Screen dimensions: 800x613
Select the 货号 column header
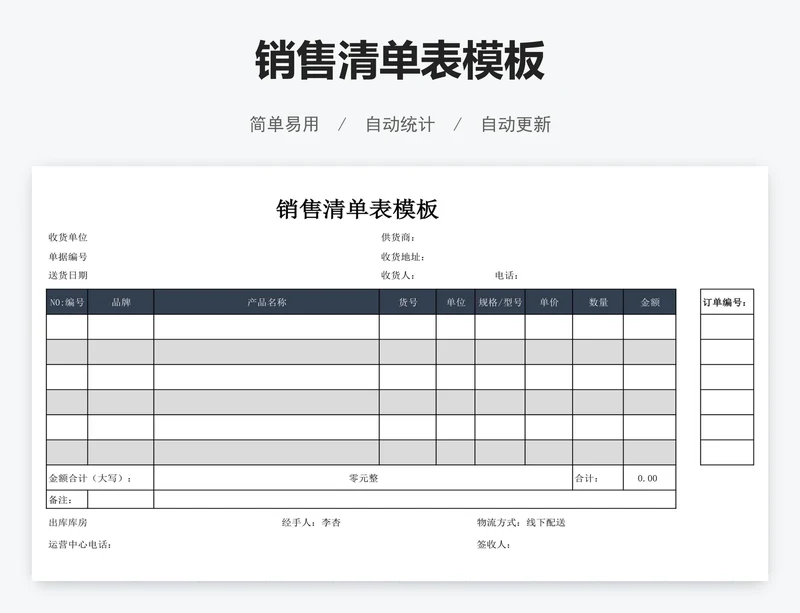click(408, 302)
